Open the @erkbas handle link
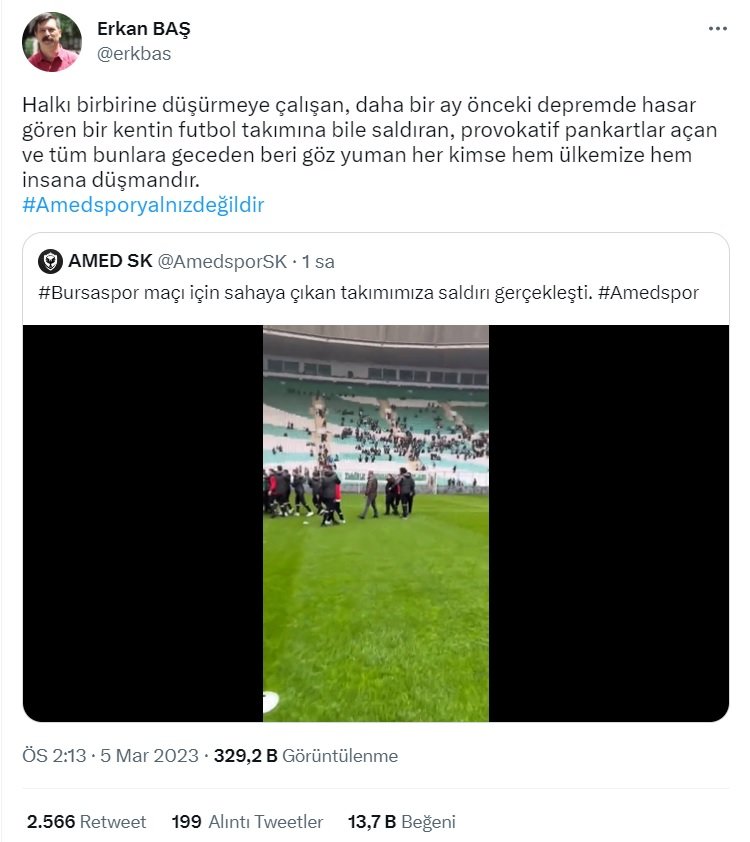This screenshot has height=842, width=750. point(134,54)
